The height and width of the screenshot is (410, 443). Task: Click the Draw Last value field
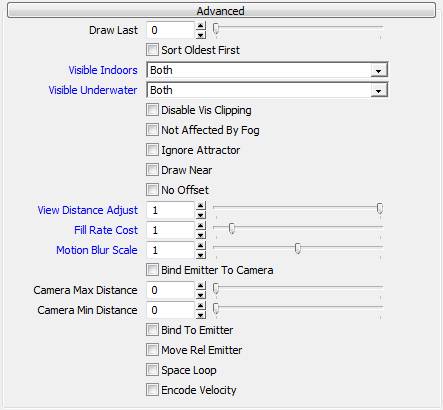click(170, 30)
